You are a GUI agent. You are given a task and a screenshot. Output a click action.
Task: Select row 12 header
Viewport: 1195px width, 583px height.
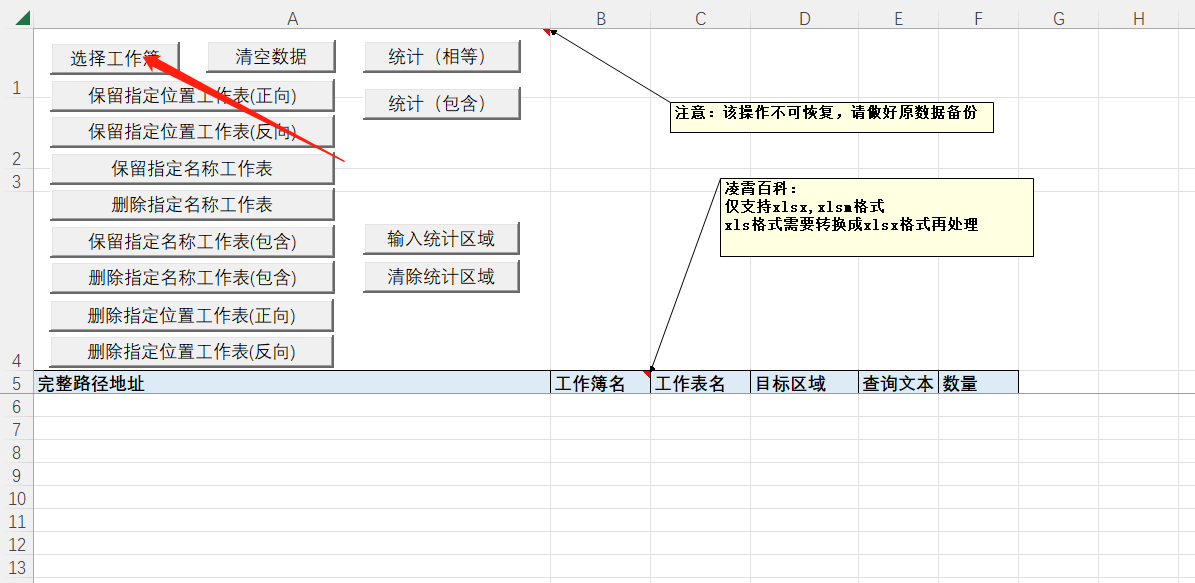pyautogui.click(x=17, y=544)
